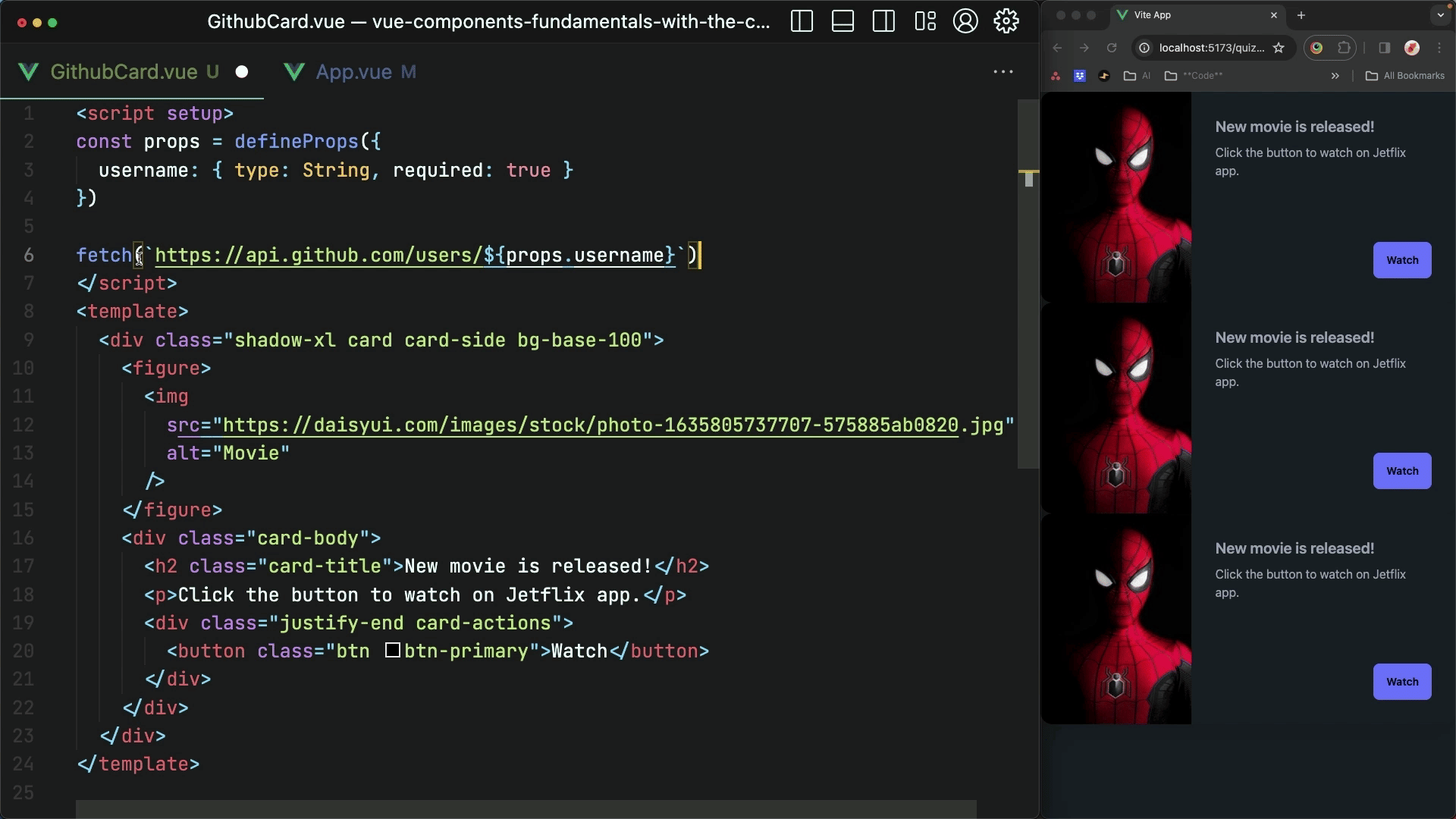Toggle the browser side panel
The image size is (1456, 819).
(1385, 48)
